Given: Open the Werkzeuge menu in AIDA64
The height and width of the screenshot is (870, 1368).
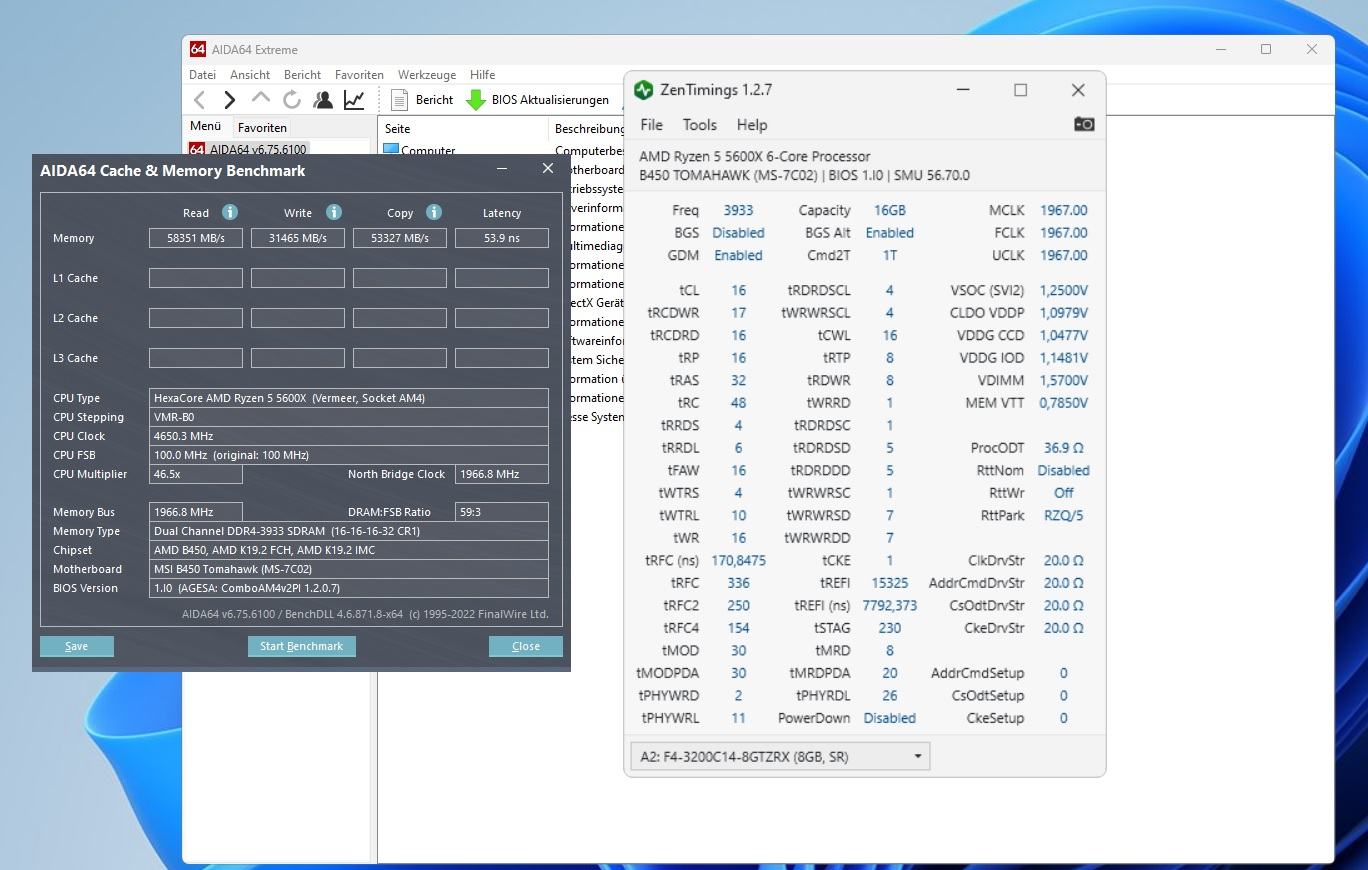Looking at the screenshot, I should pos(427,74).
